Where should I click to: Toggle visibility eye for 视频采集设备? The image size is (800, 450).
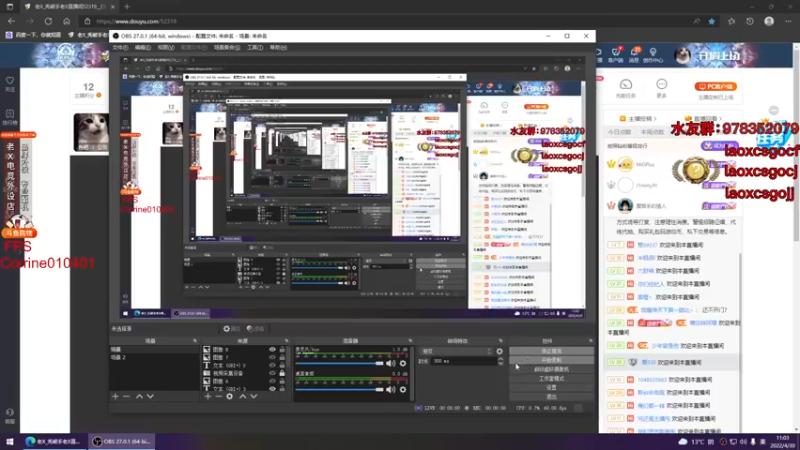coord(272,373)
